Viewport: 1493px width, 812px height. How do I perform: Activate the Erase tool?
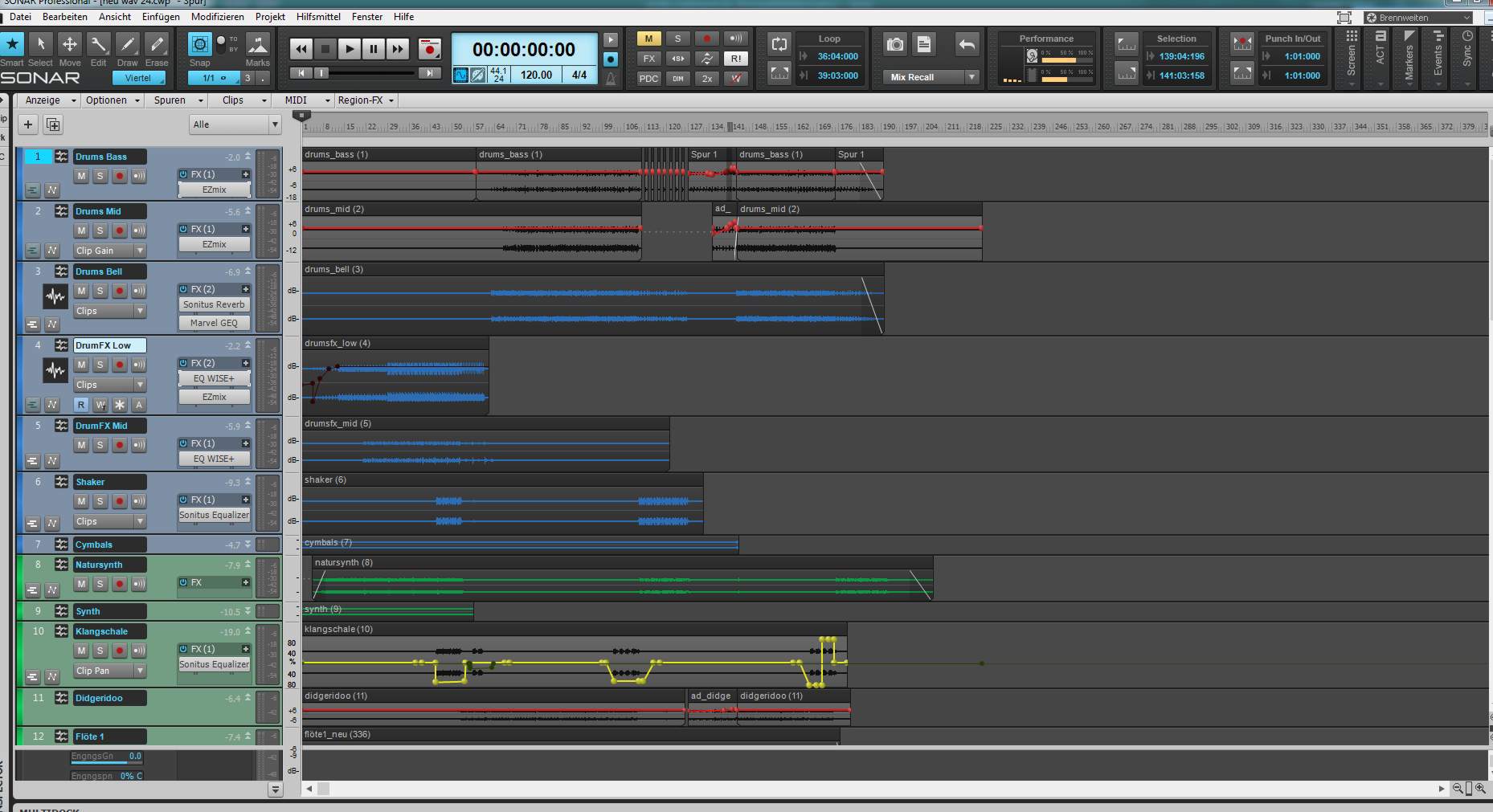pyautogui.click(x=157, y=44)
